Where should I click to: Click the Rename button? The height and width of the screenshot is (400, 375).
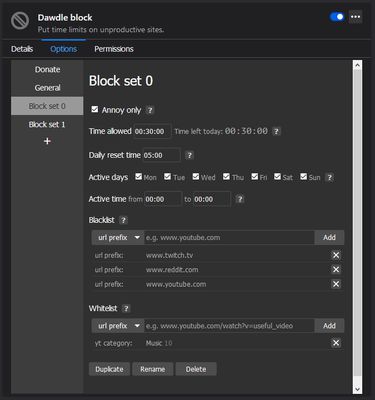pos(153,369)
